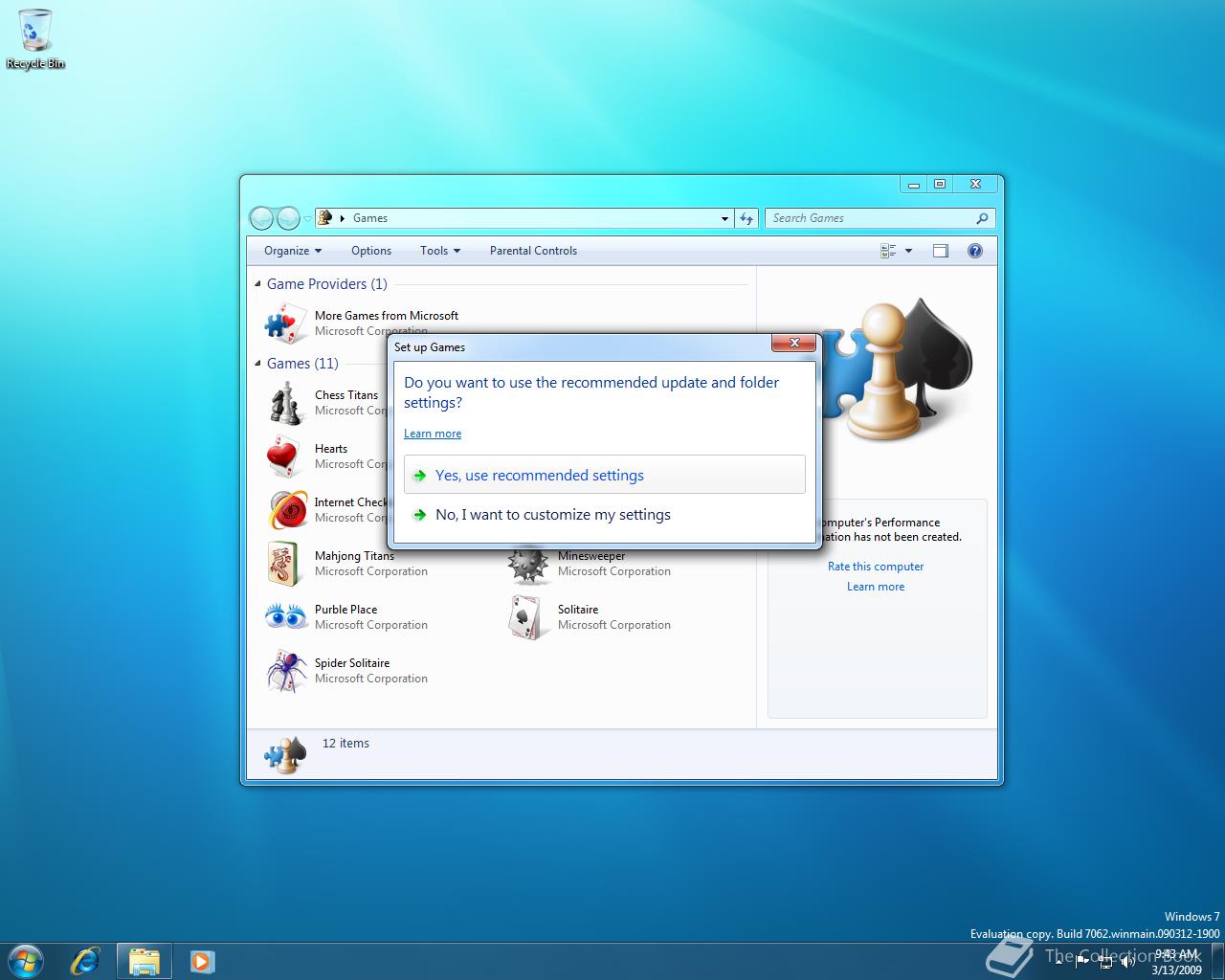This screenshot has width=1225, height=980.
Task: Click the refresh button beside address bar
Action: [x=746, y=218]
